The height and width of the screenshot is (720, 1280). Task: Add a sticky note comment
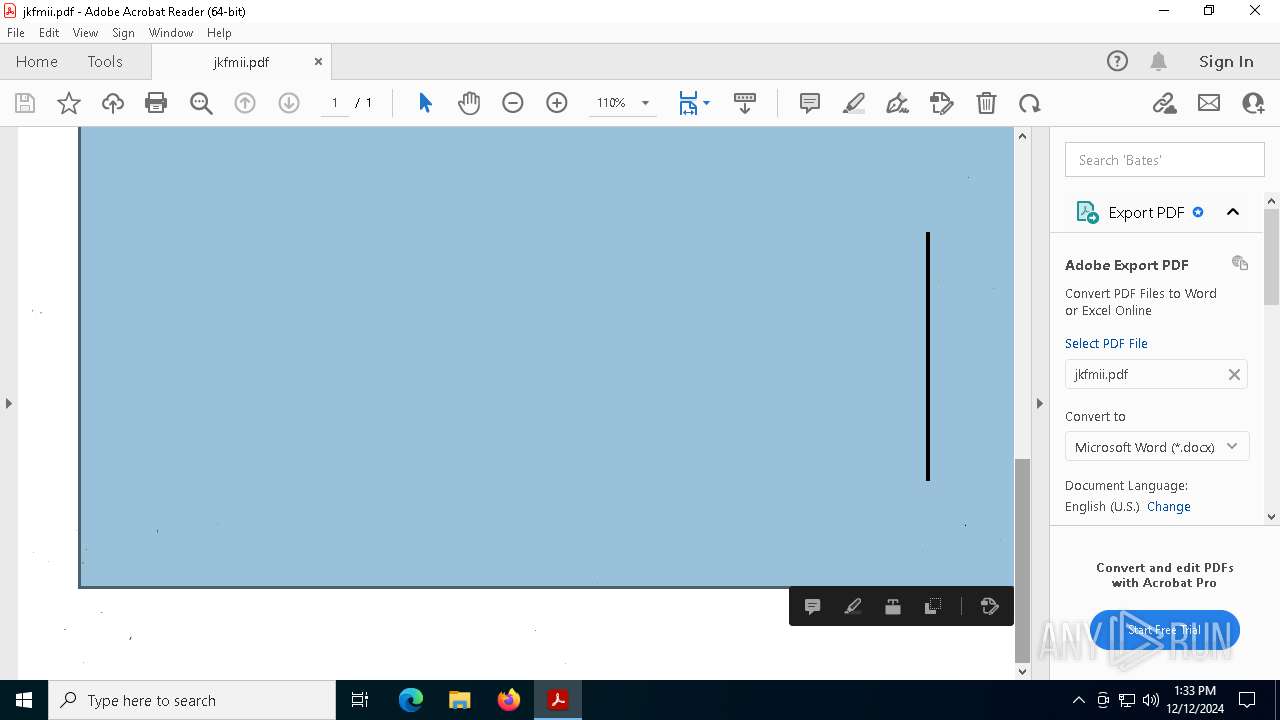(810, 103)
